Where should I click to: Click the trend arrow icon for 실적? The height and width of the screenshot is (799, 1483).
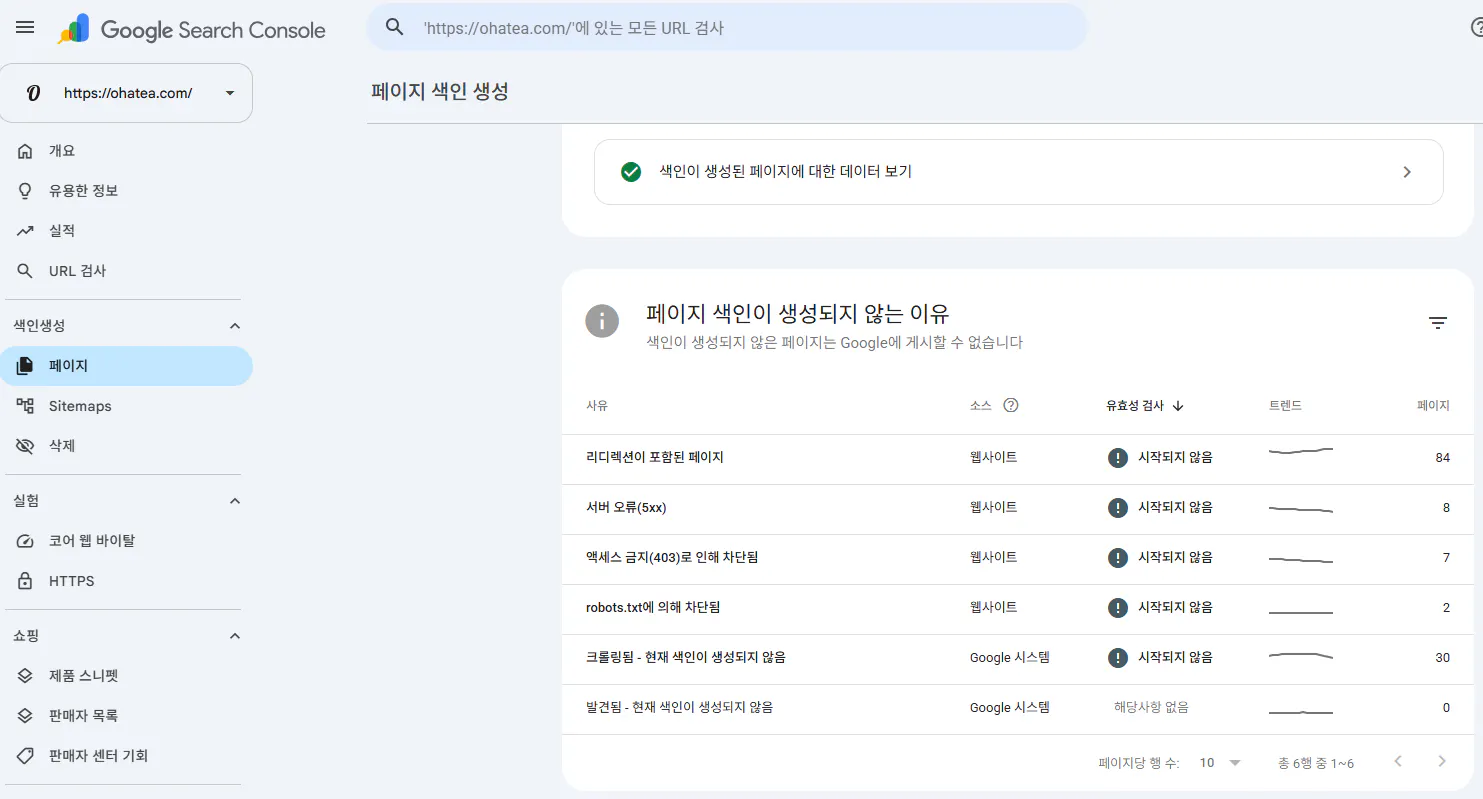click(x=26, y=231)
